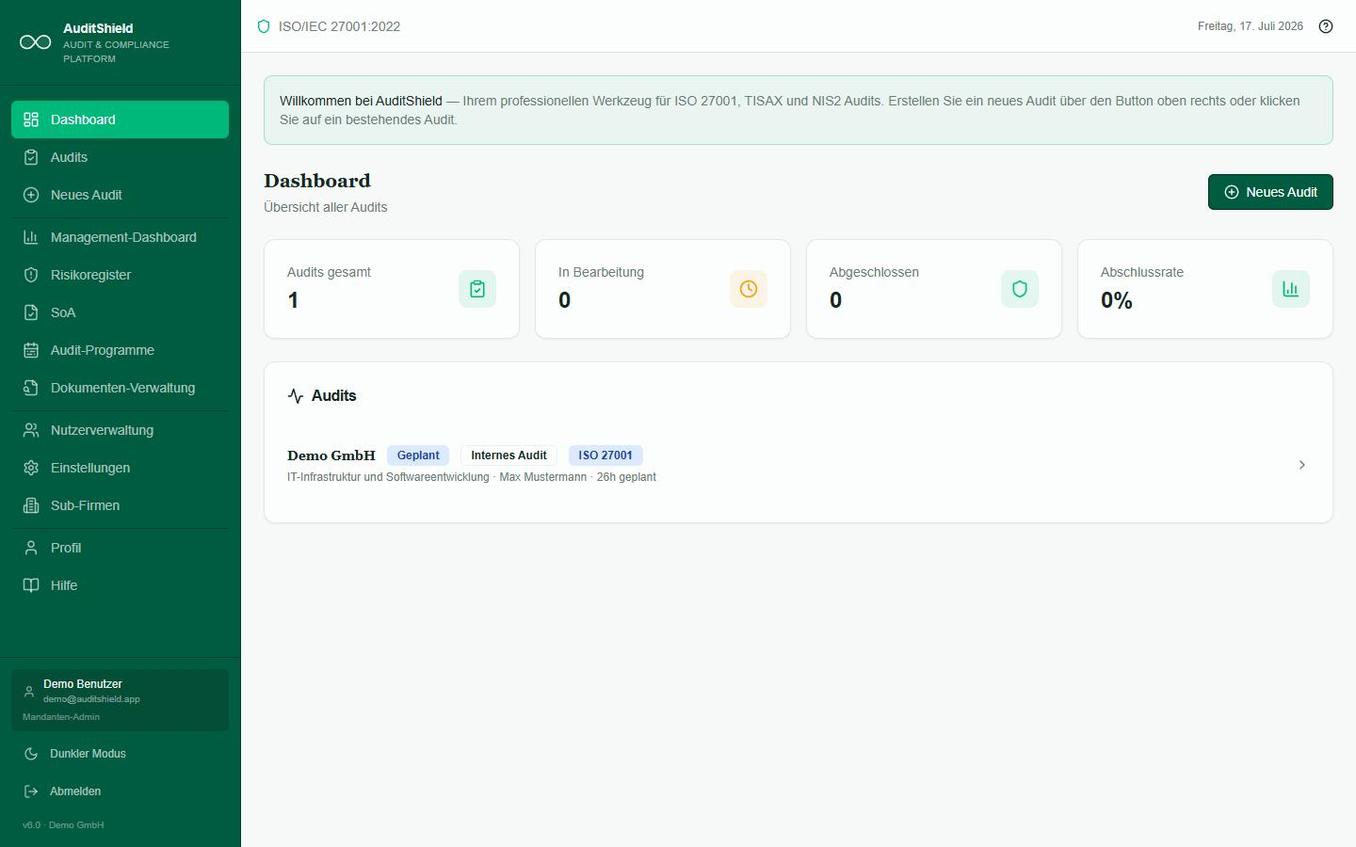Open the SoA section

click(x=120, y=312)
